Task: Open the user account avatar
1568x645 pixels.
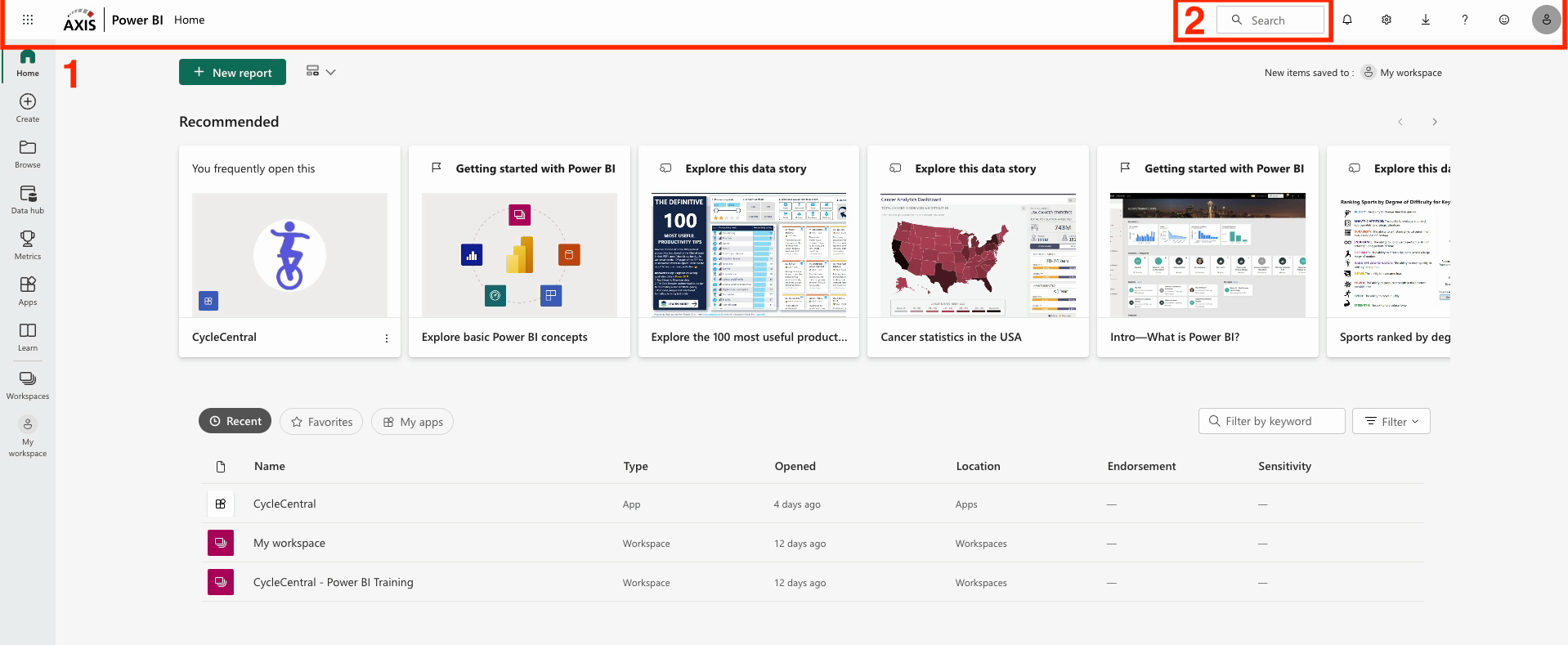Action: point(1546,20)
